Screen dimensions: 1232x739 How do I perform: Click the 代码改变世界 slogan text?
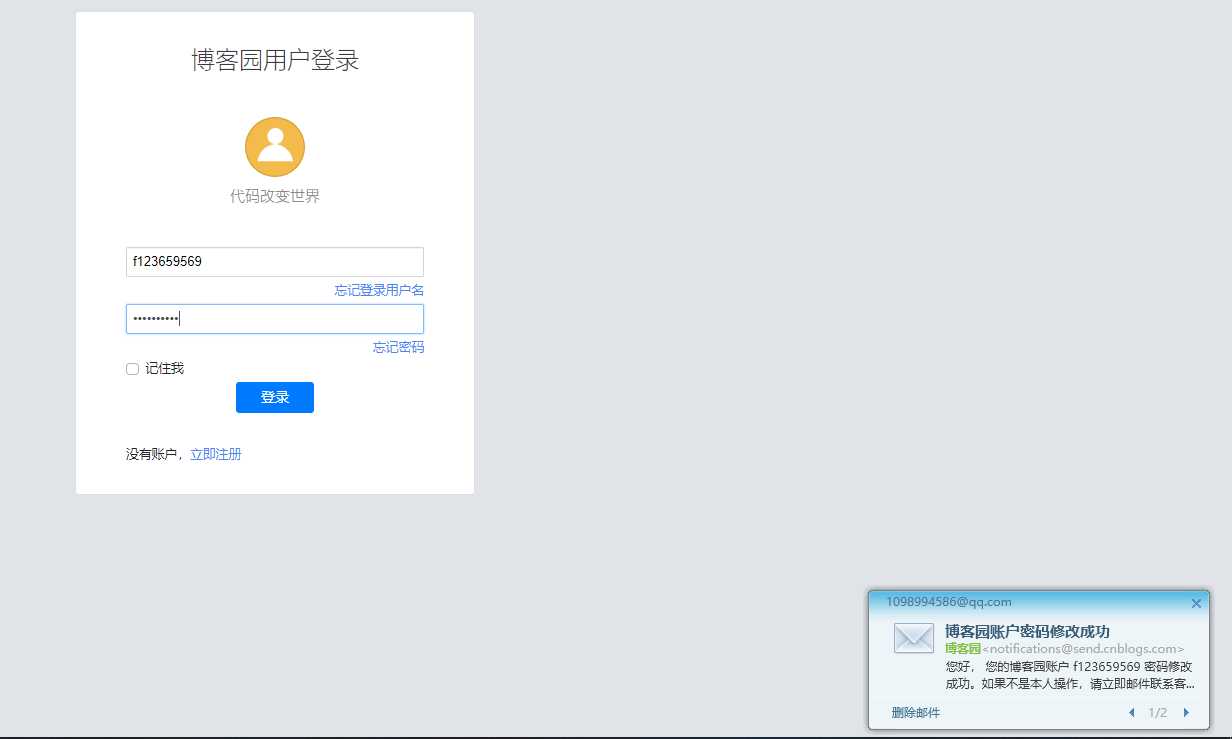pos(275,196)
